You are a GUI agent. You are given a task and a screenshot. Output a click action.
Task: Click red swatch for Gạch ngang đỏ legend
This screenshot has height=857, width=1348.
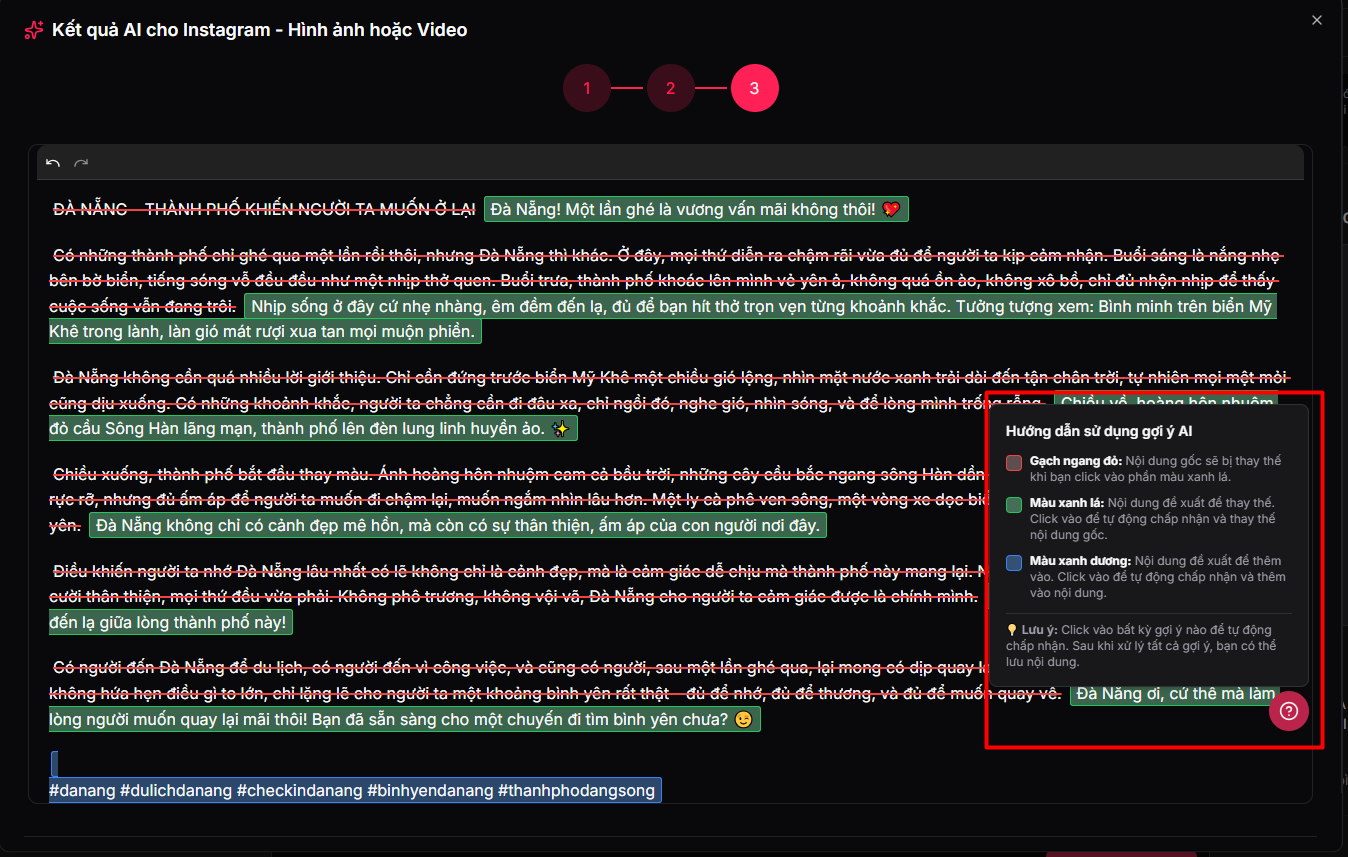pos(1014,463)
